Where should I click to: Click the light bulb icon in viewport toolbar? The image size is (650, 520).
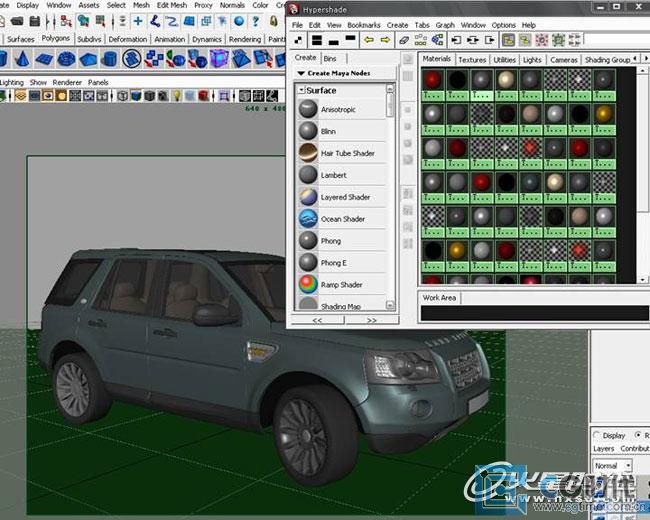coord(177,96)
